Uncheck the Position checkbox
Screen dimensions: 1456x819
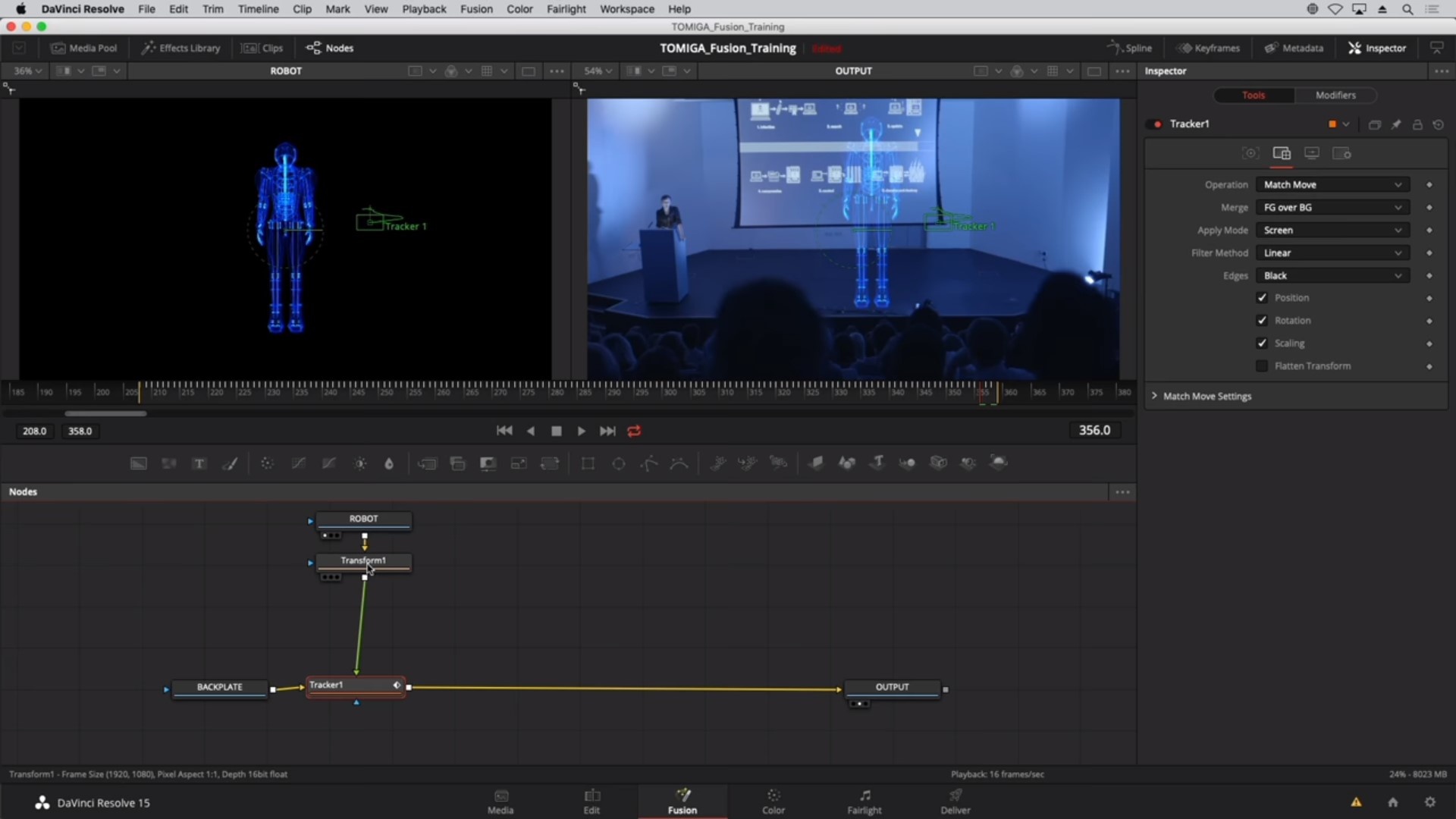point(1262,298)
